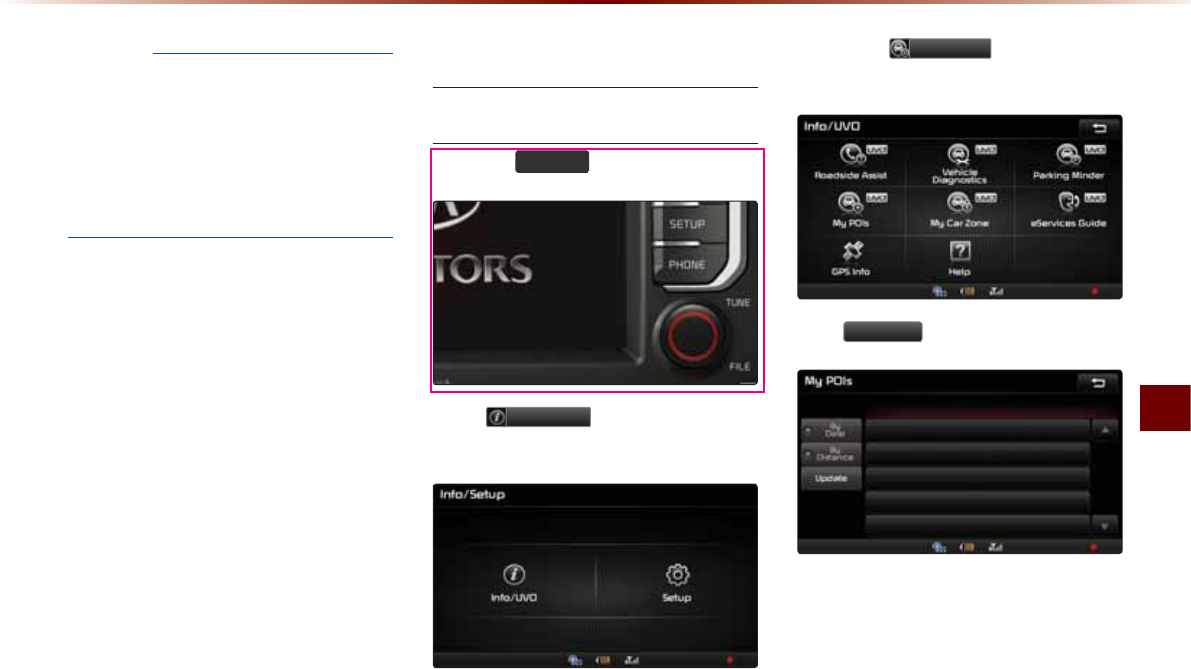The image size is (1191, 669).
Task: Tap the up arrow in My POIs list
Action: [x=1105, y=431]
